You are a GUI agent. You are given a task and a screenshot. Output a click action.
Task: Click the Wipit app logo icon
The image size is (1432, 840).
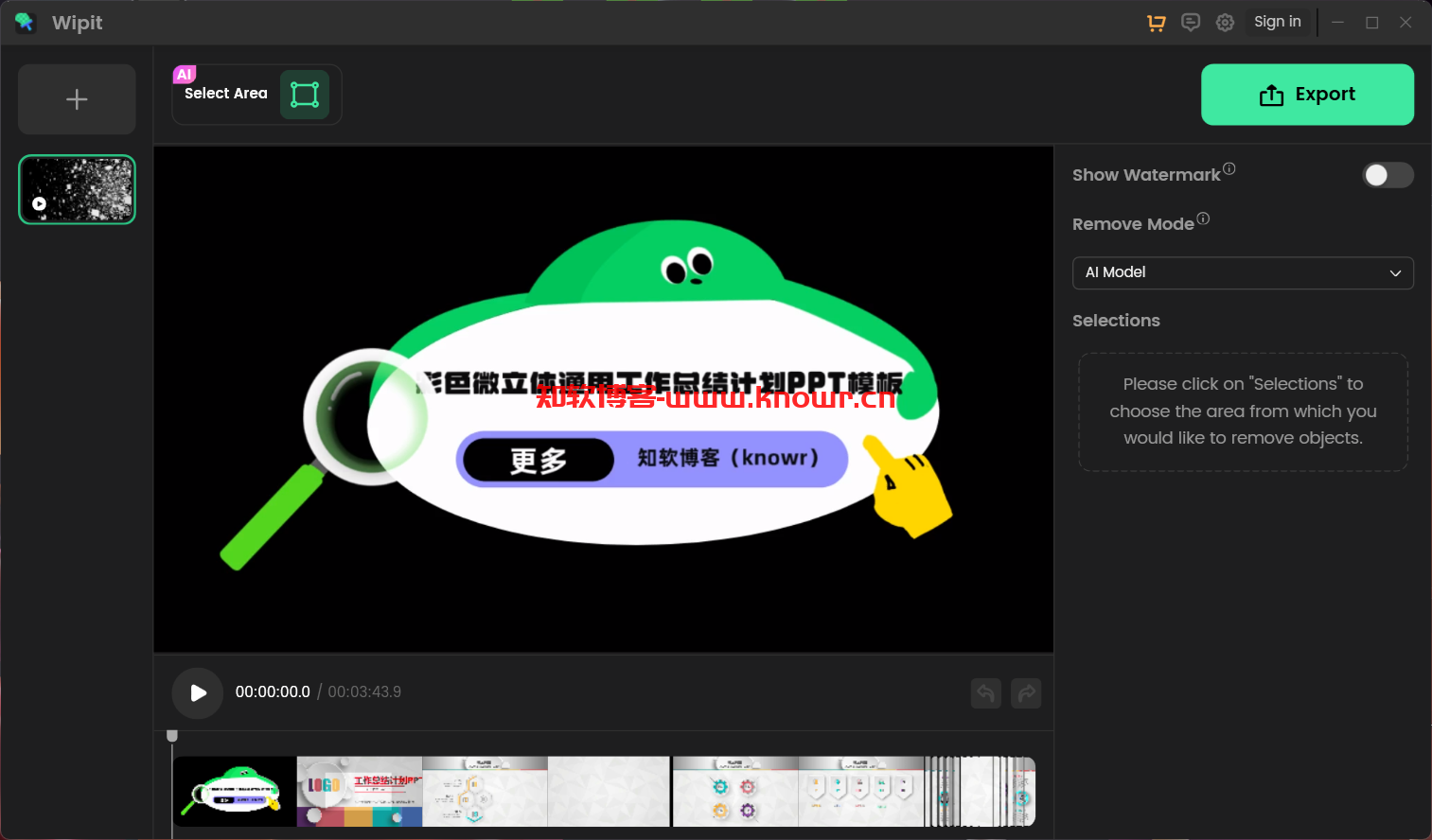pos(25,23)
